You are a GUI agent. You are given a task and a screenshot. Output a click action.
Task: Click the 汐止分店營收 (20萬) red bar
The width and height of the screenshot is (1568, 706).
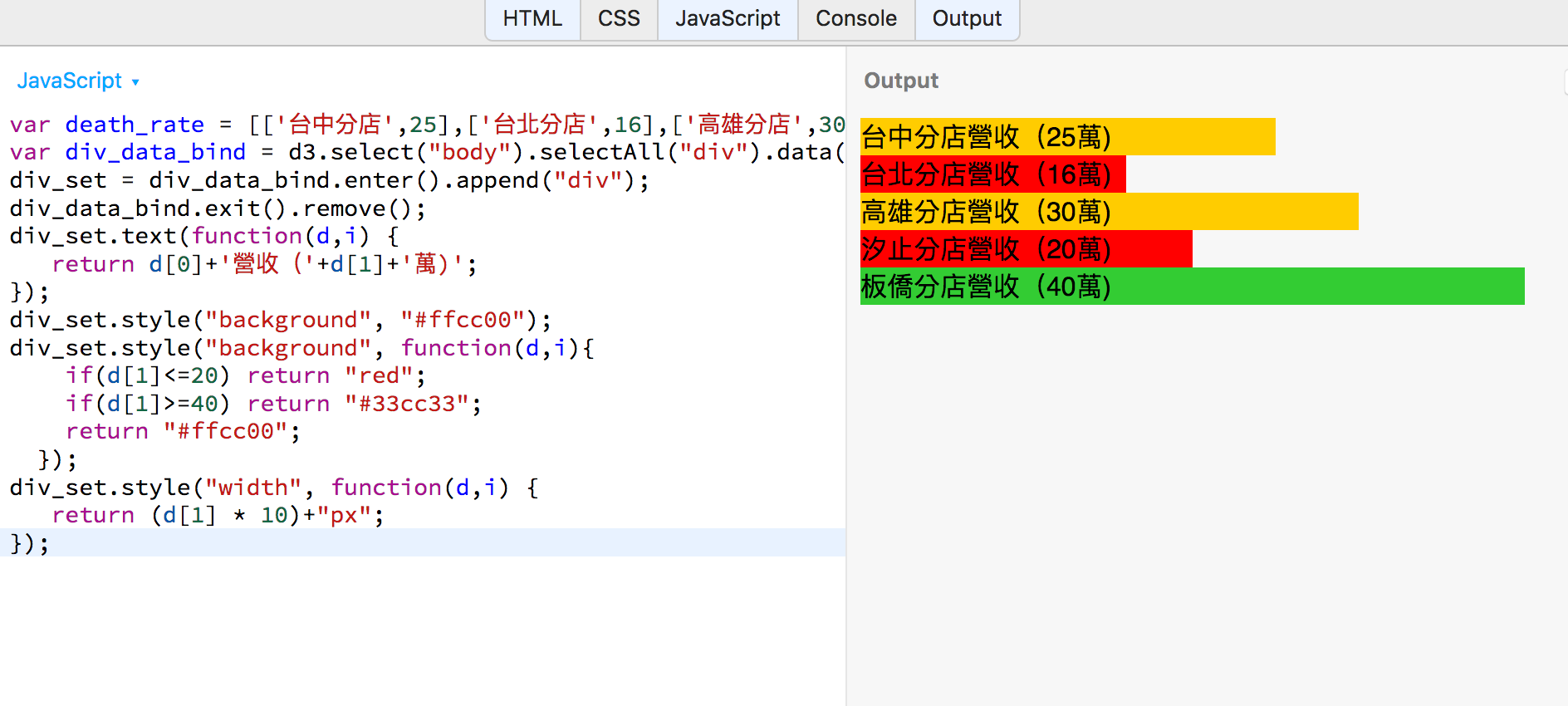[1027, 248]
